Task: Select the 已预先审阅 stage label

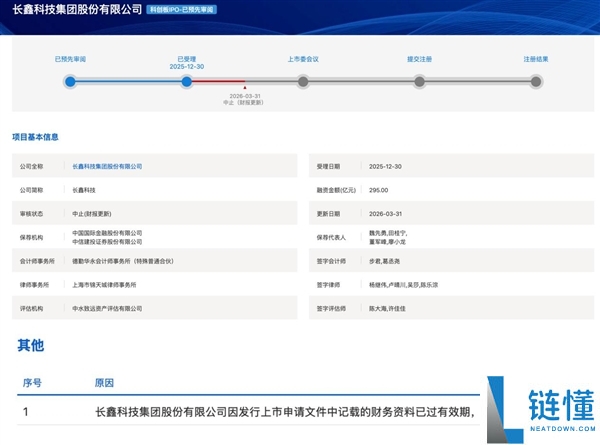Action: click(x=70, y=59)
